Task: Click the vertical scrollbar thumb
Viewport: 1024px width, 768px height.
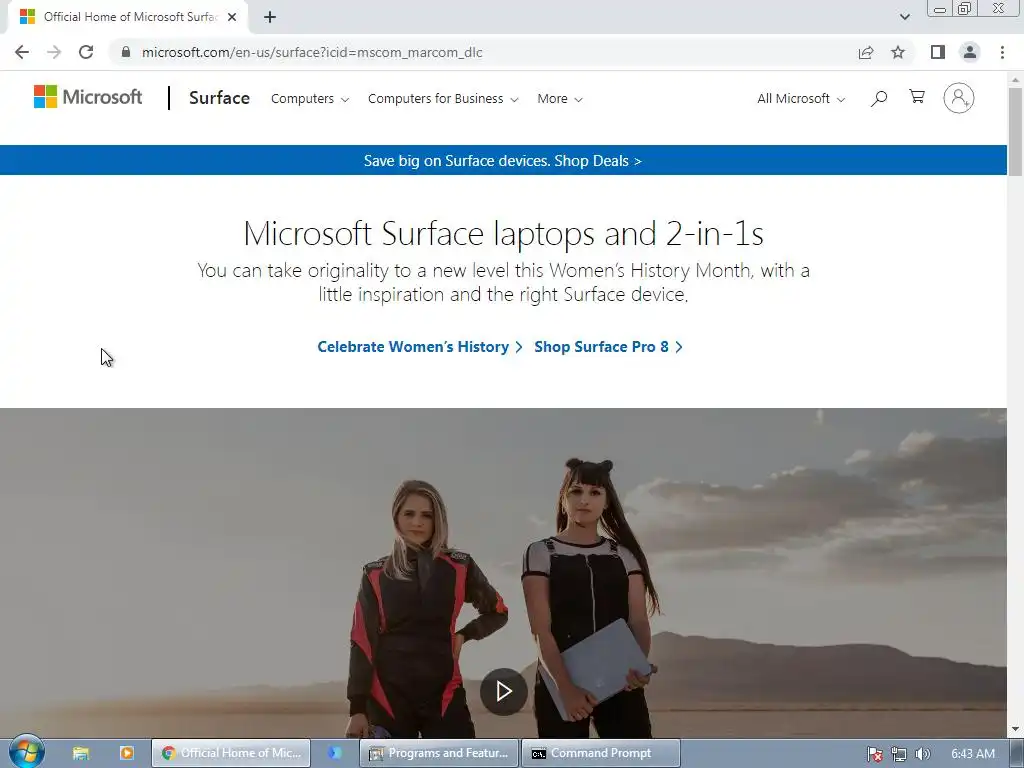Action: coord(1015,132)
